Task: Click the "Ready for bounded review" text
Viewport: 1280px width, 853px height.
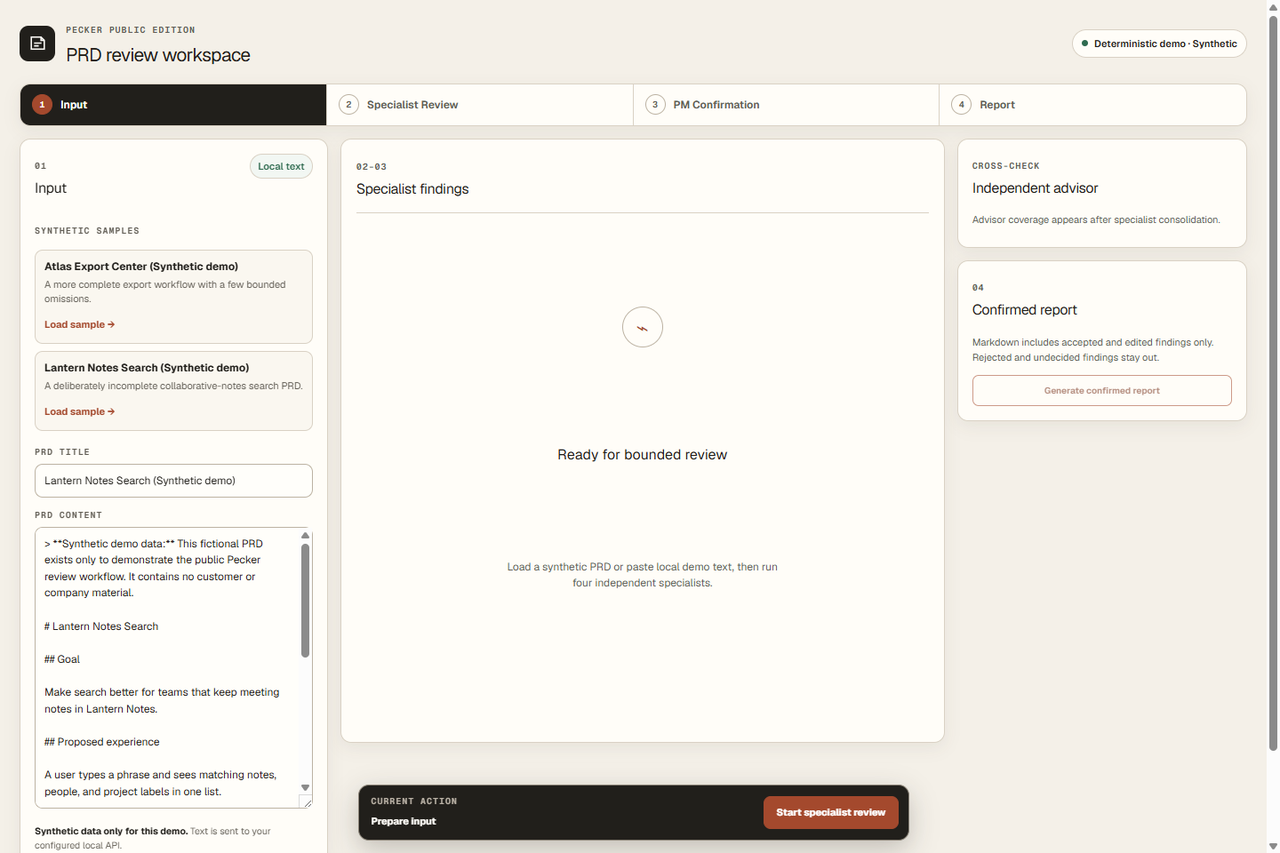Action: (642, 454)
